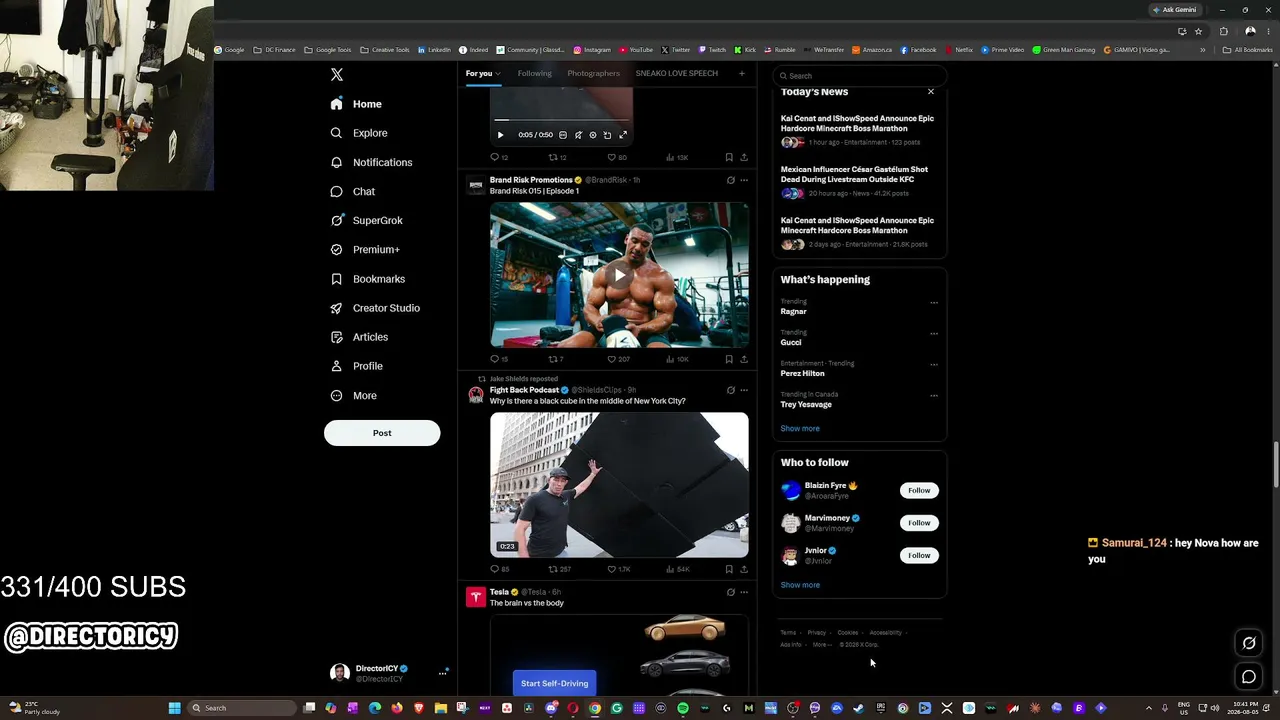Screen dimensions: 1280x720
Task: Click the Post button
Action: click(x=382, y=433)
